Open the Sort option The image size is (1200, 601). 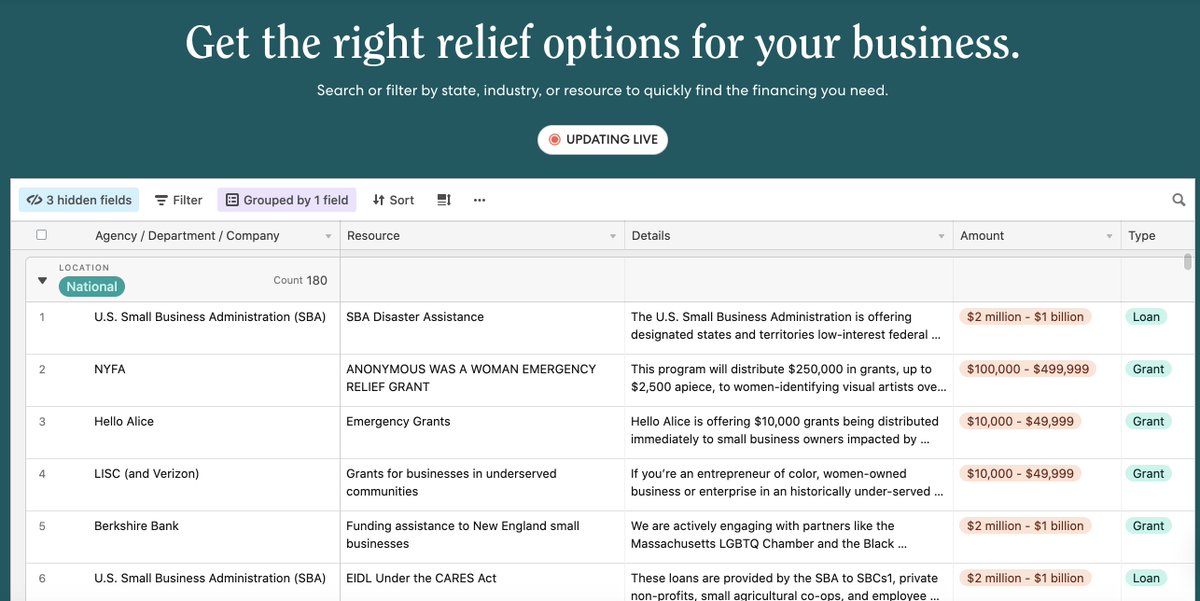[393, 200]
